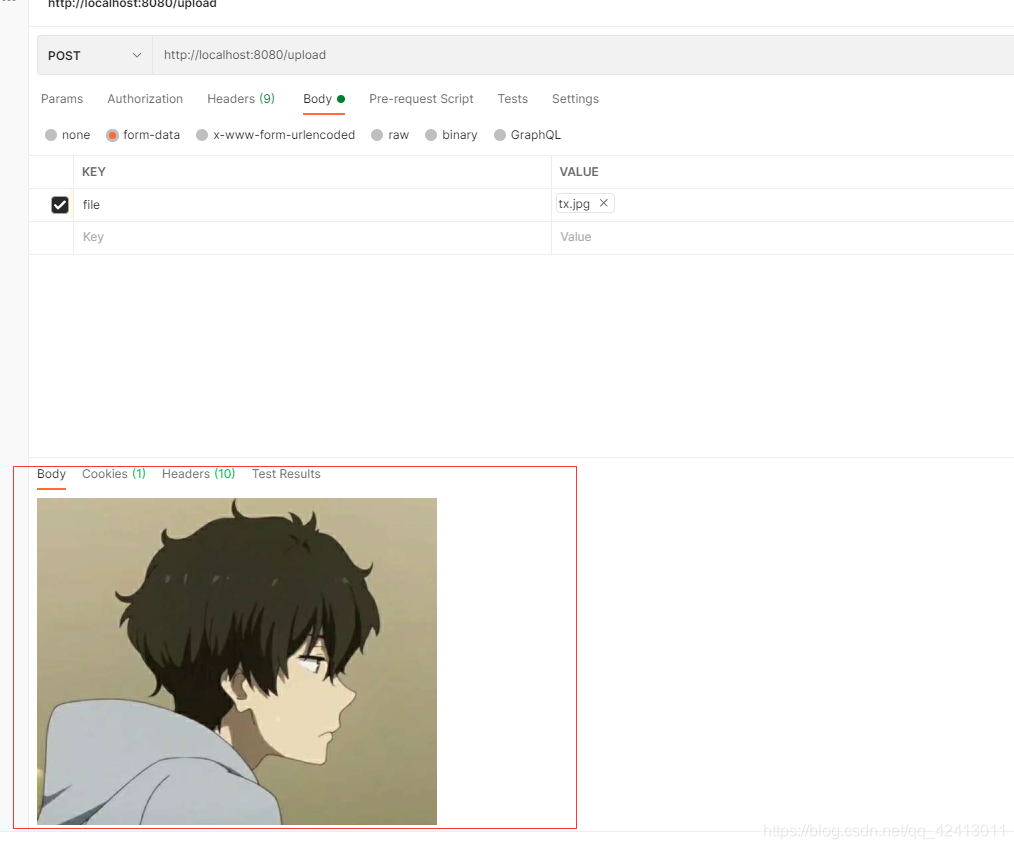
Task: Click the request title http://localhost:8080/upload
Action: coord(132,4)
